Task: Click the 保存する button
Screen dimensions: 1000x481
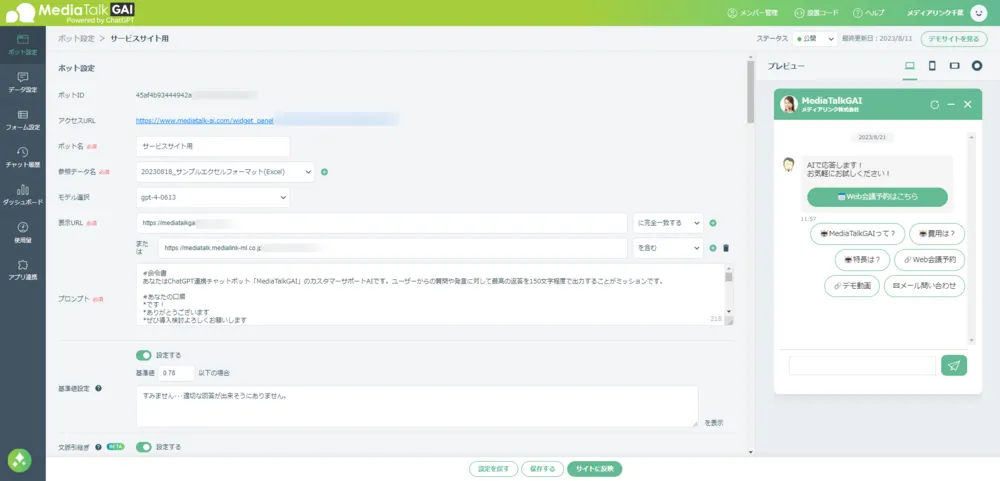Action: (x=542, y=469)
